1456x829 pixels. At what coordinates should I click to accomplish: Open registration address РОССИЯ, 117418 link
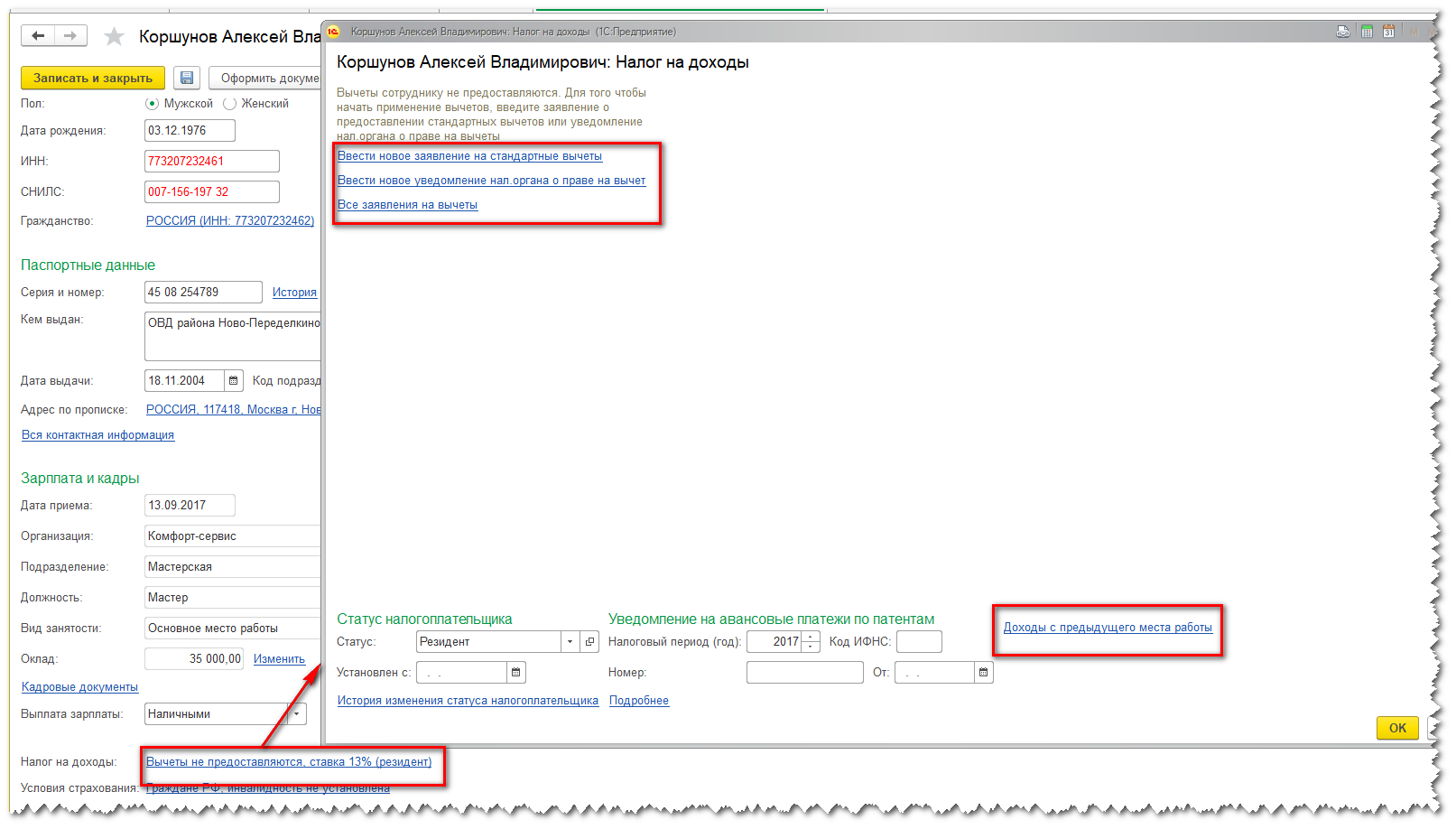(x=233, y=410)
